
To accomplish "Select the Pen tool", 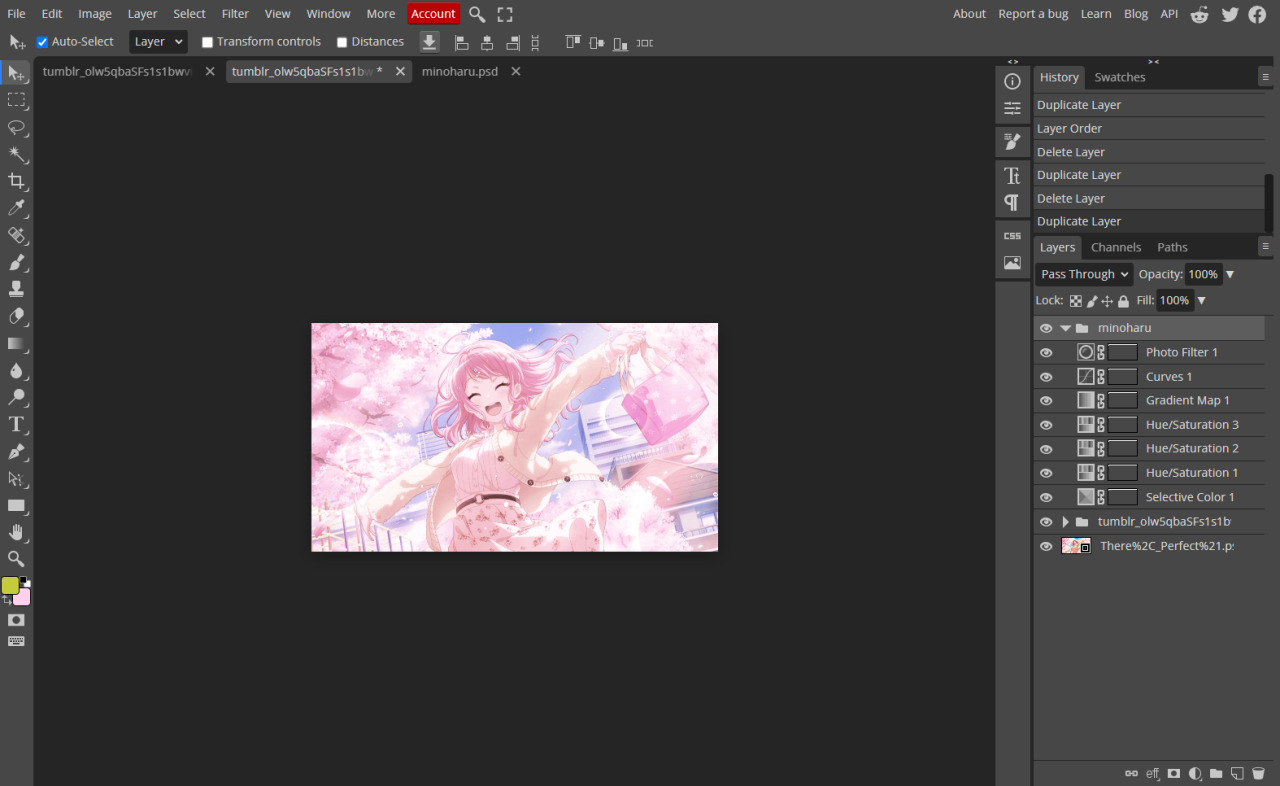I will (x=17, y=451).
